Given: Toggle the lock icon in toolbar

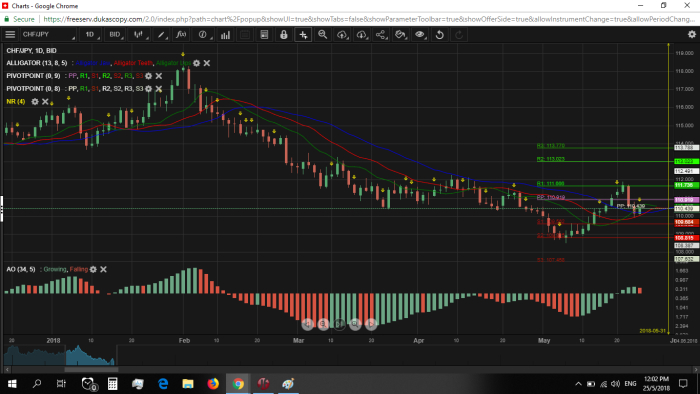Looking at the screenshot, I should click(x=283, y=34).
